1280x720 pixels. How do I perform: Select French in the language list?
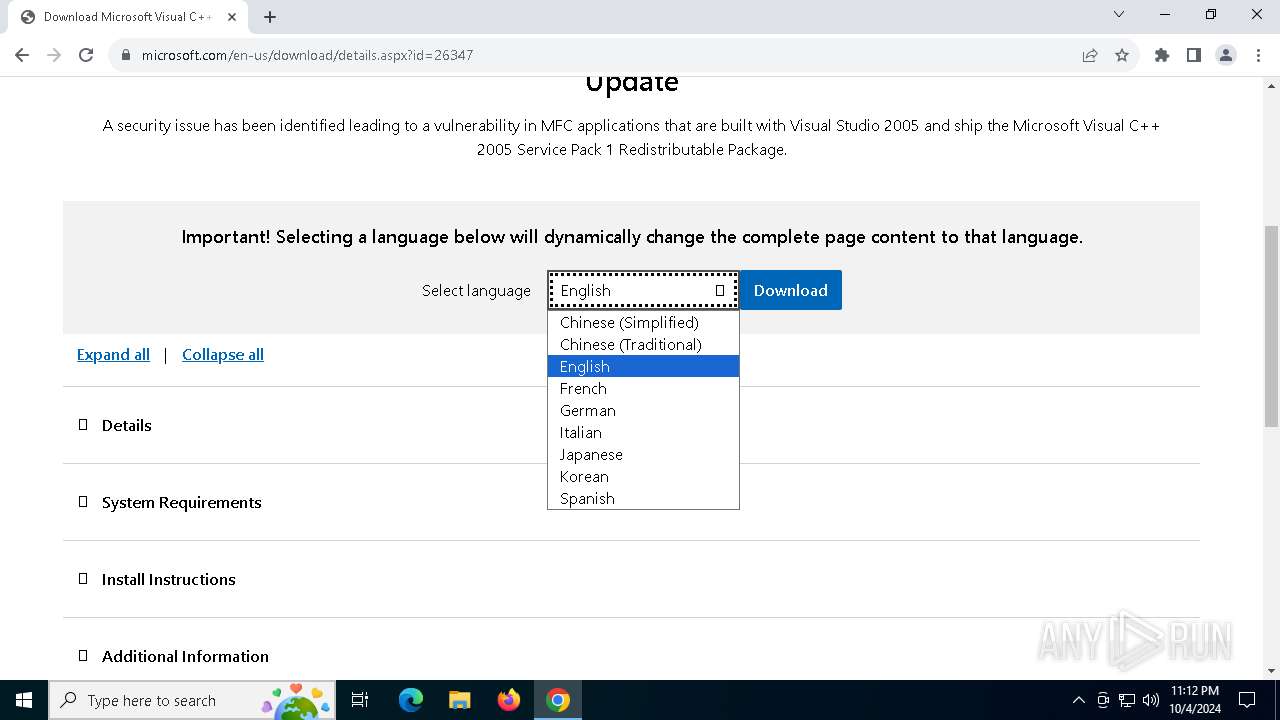[643, 388]
